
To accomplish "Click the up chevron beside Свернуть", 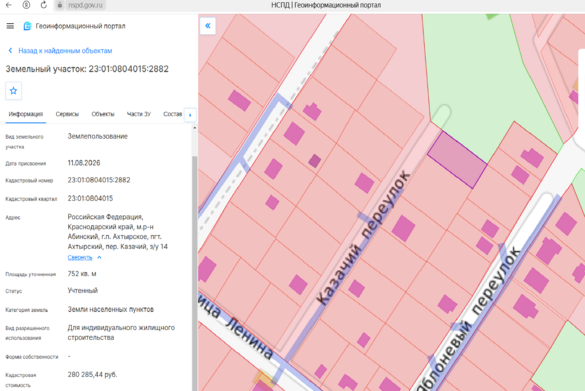I will pyautogui.click(x=99, y=257).
